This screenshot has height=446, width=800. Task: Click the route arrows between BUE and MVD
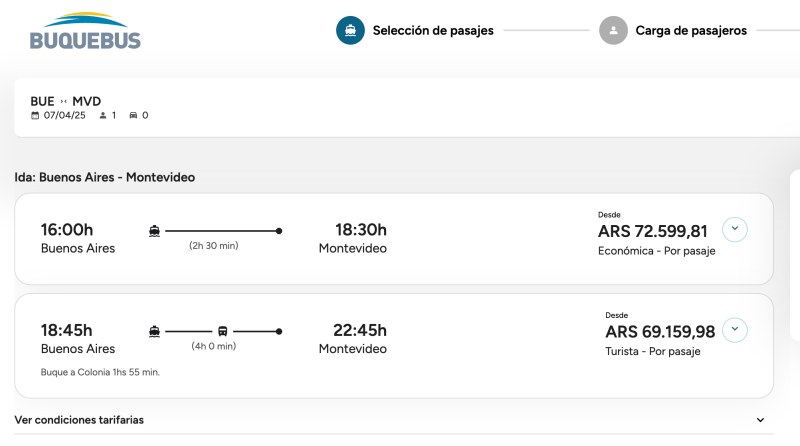(x=64, y=101)
